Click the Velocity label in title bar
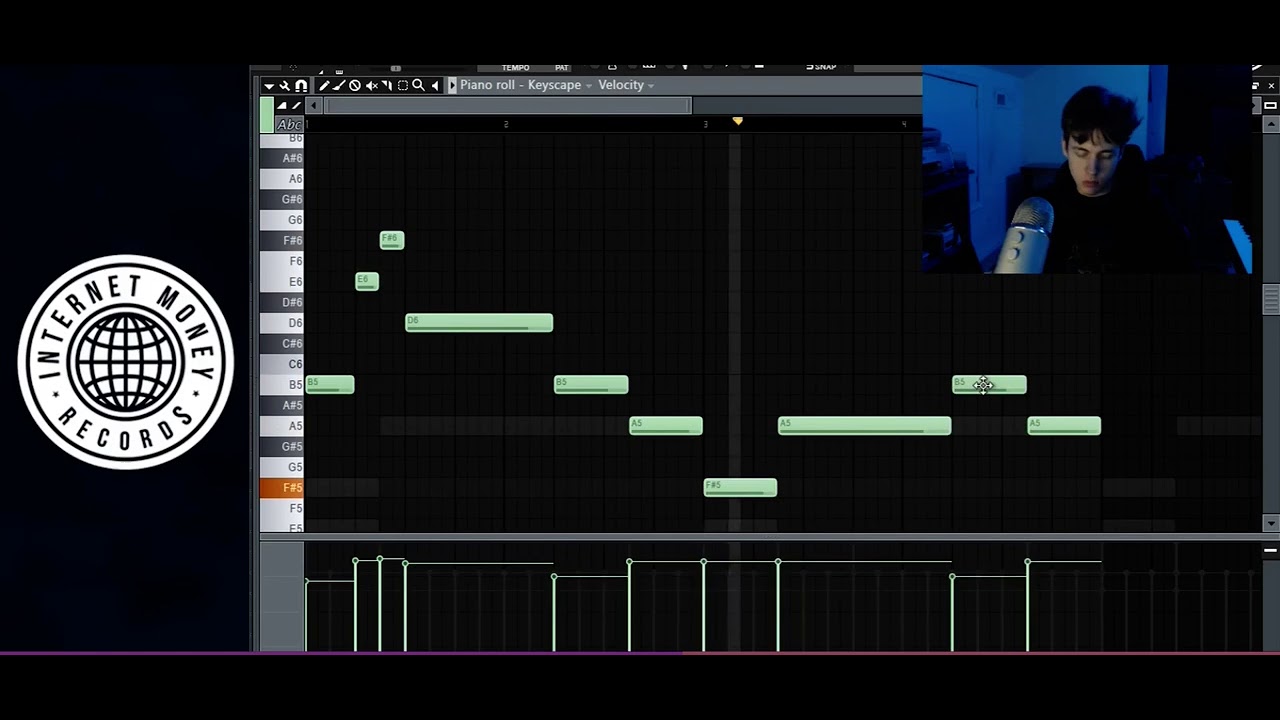Screen dimensions: 1280x720 pos(621,85)
